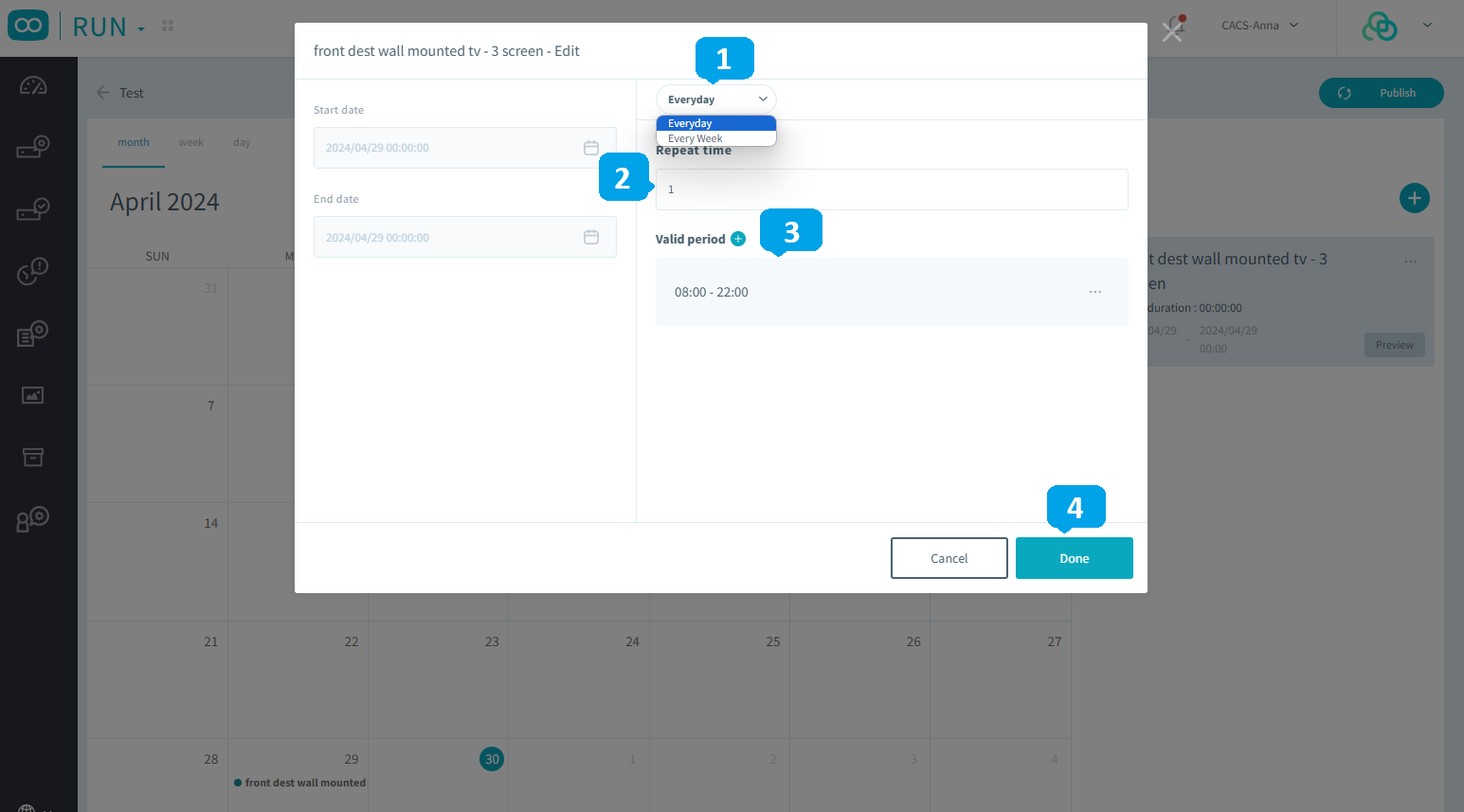Click the Cancel button
The image size is (1464, 812).
click(x=949, y=558)
